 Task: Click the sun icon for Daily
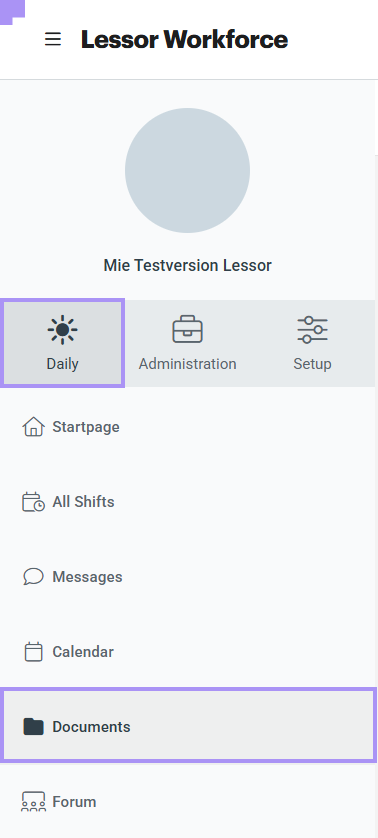63,330
